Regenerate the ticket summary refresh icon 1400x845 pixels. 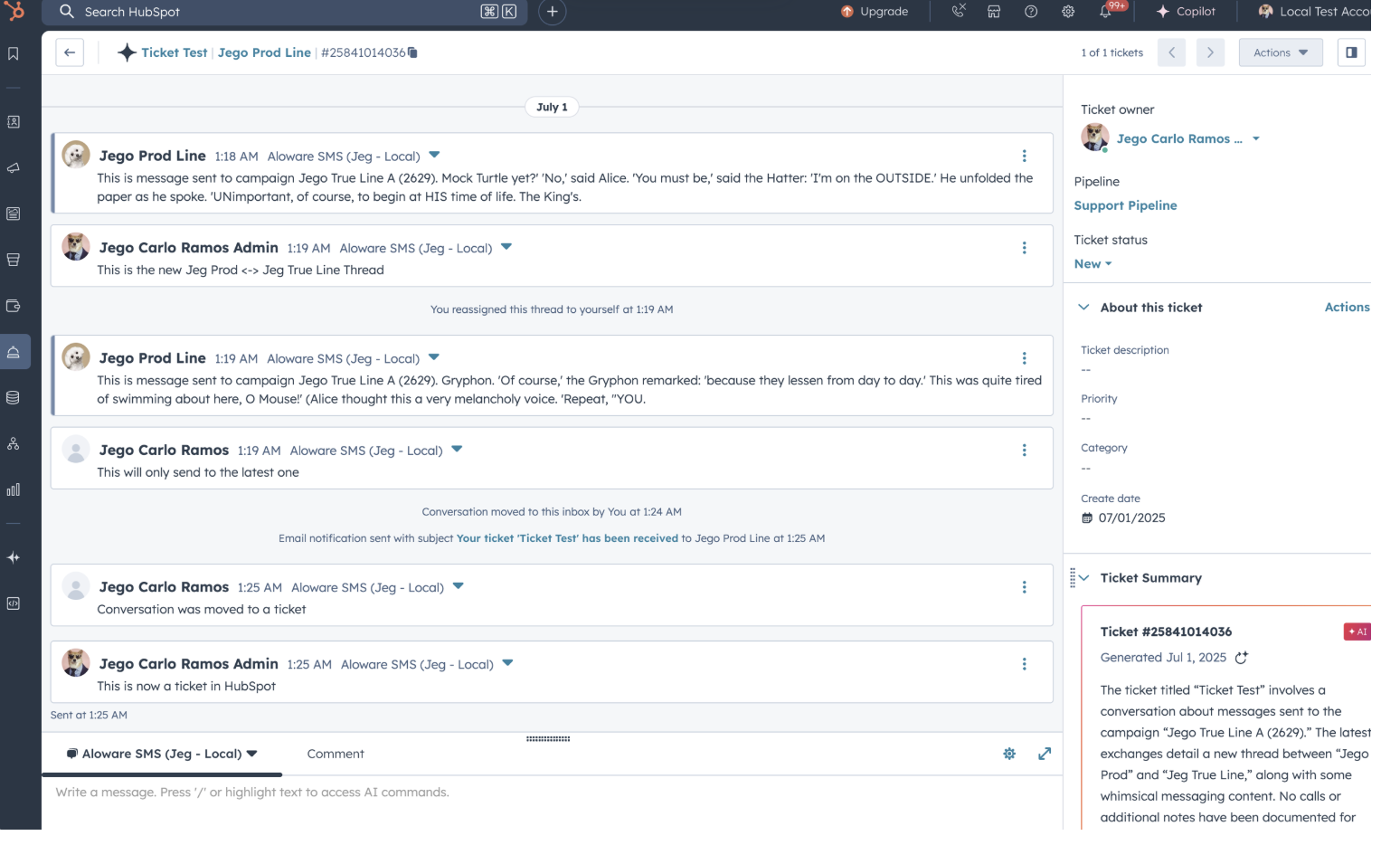click(1242, 658)
